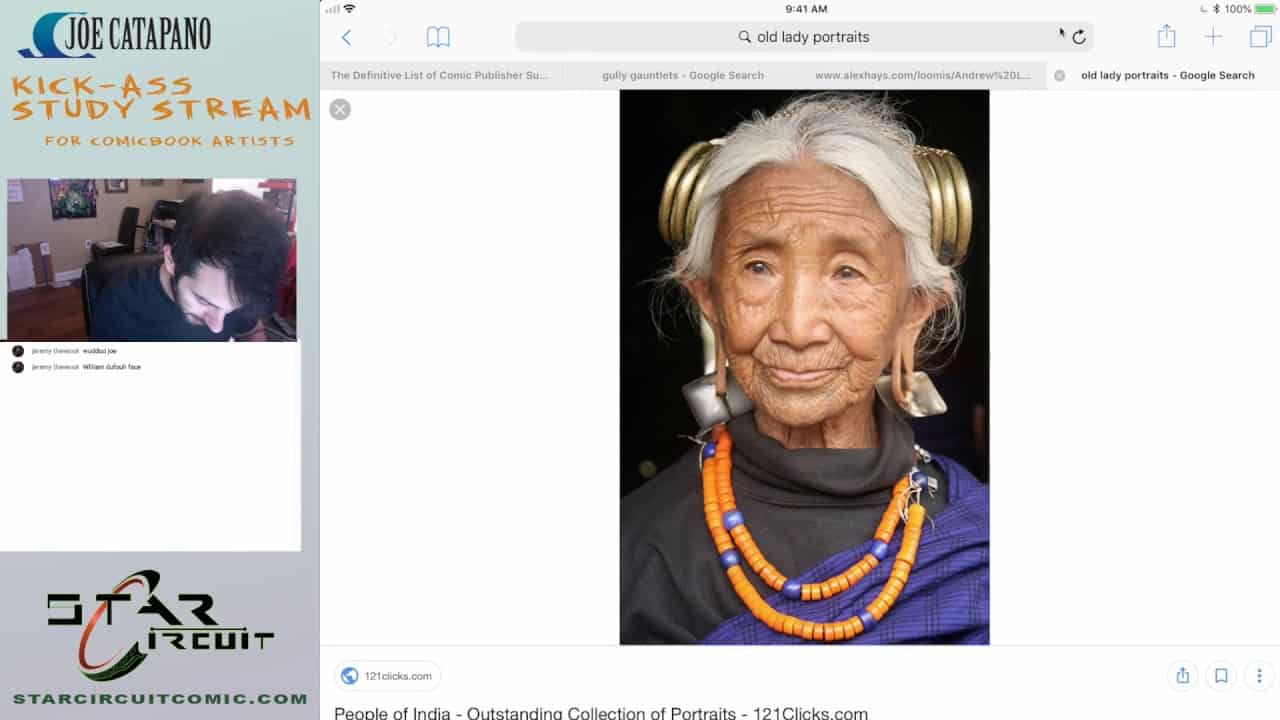This screenshot has width=1280, height=720.
Task: Open the Safari bookmarks book icon
Action: (x=438, y=37)
